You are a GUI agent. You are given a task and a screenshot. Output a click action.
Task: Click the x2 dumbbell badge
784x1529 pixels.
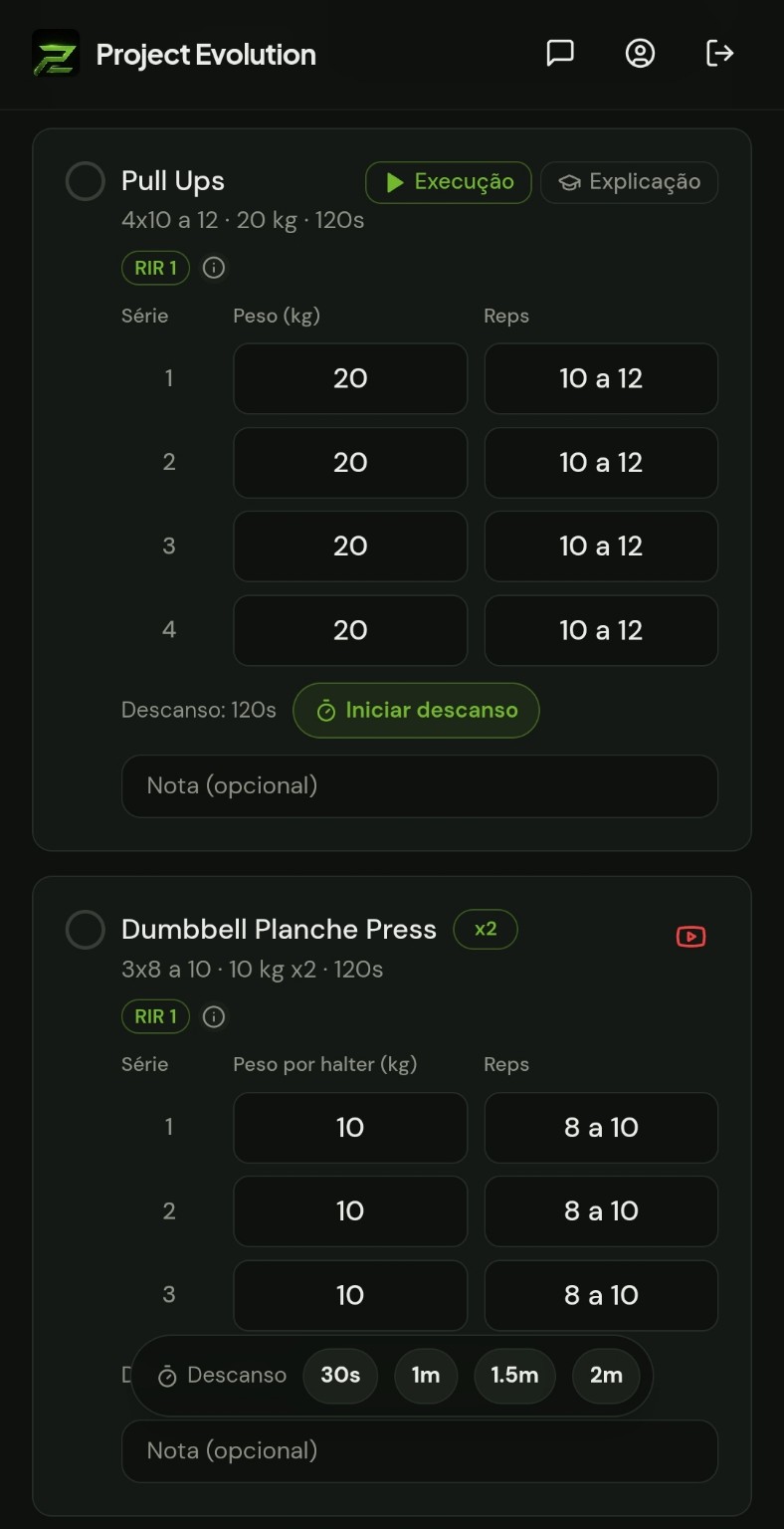pos(486,929)
